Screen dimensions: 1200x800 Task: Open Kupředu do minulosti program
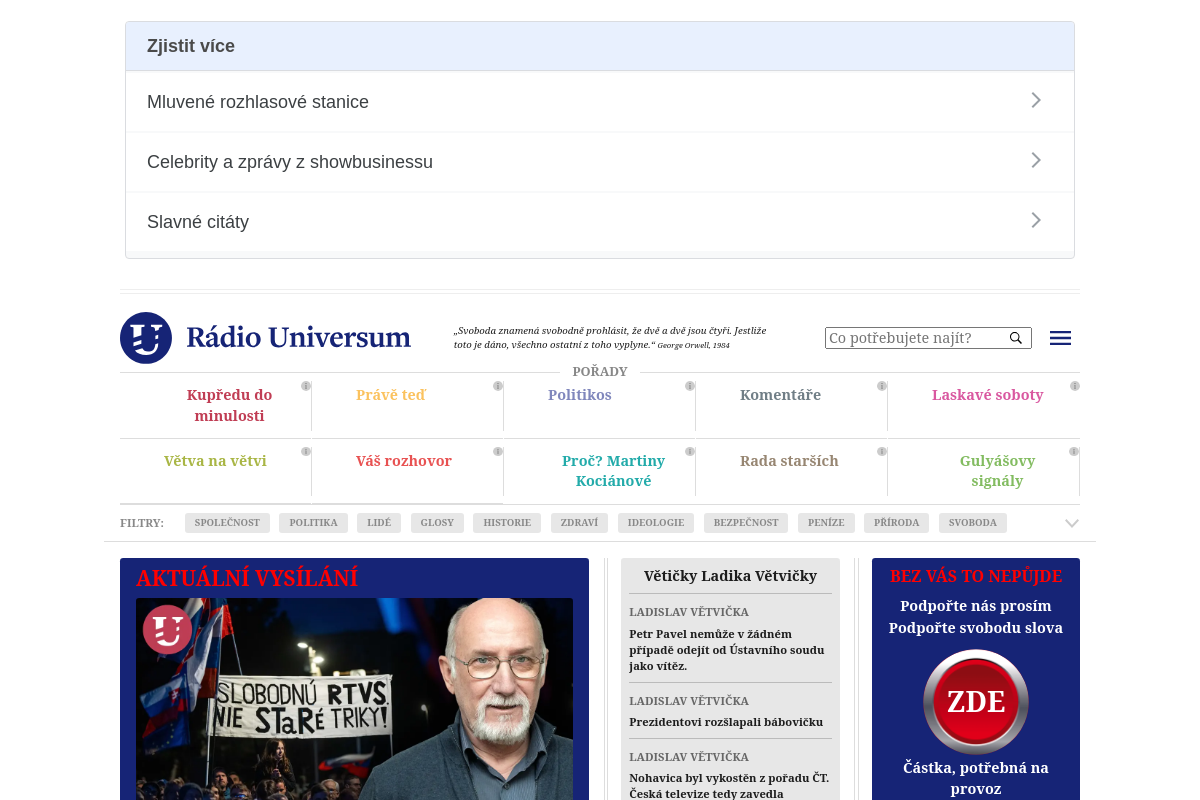229,405
